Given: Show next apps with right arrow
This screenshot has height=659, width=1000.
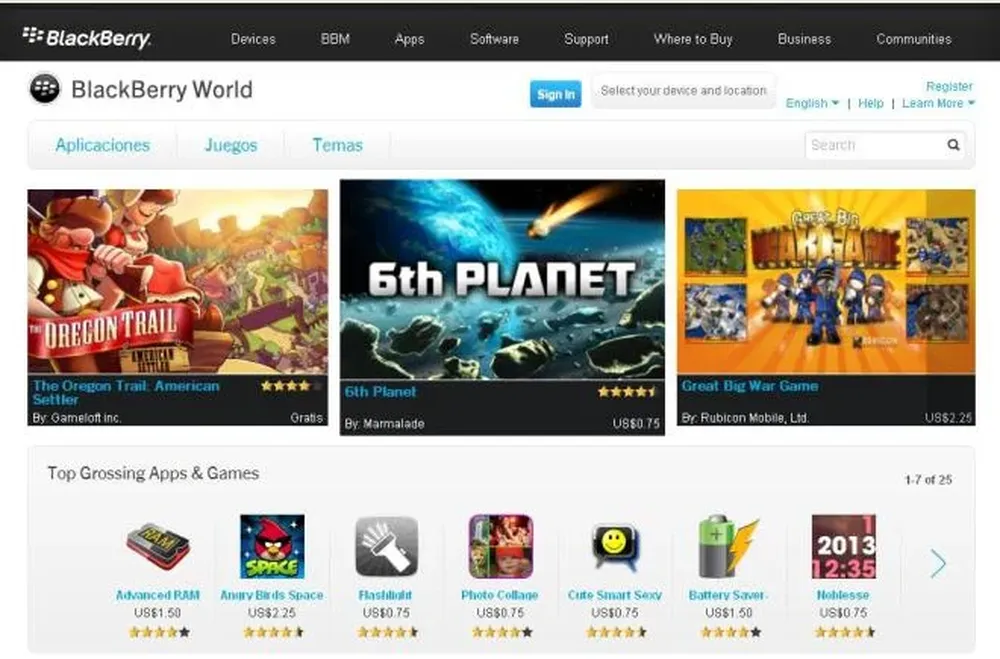Looking at the screenshot, I should (x=938, y=563).
